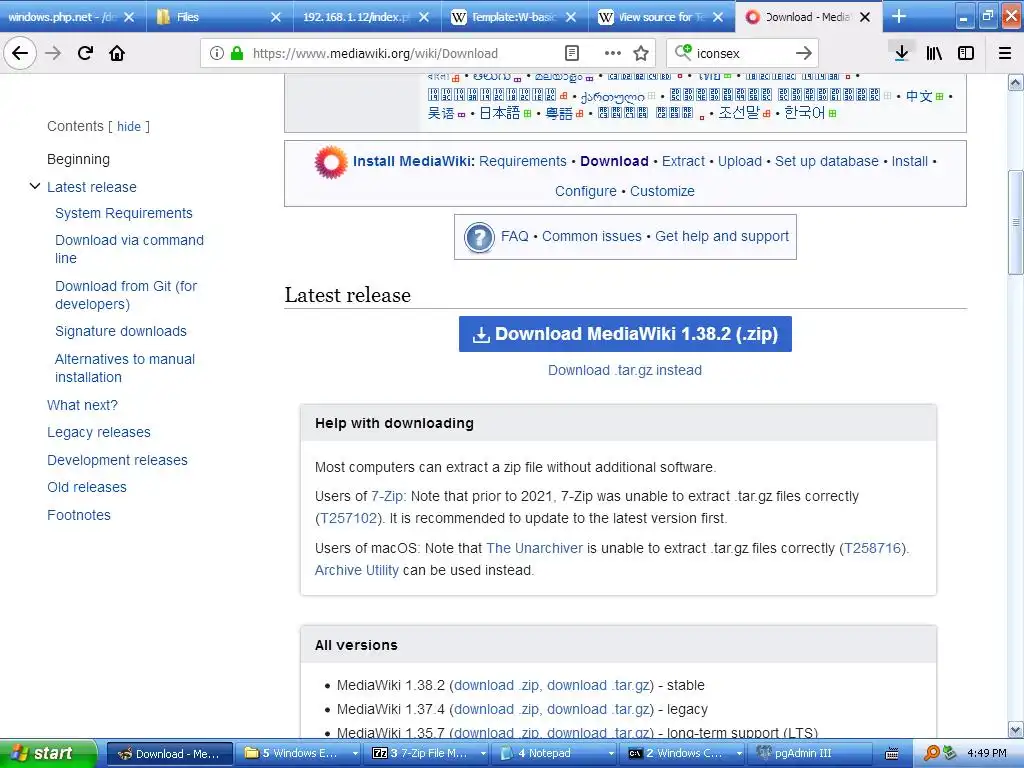
Task: Reload the current page
Action: [x=85, y=53]
